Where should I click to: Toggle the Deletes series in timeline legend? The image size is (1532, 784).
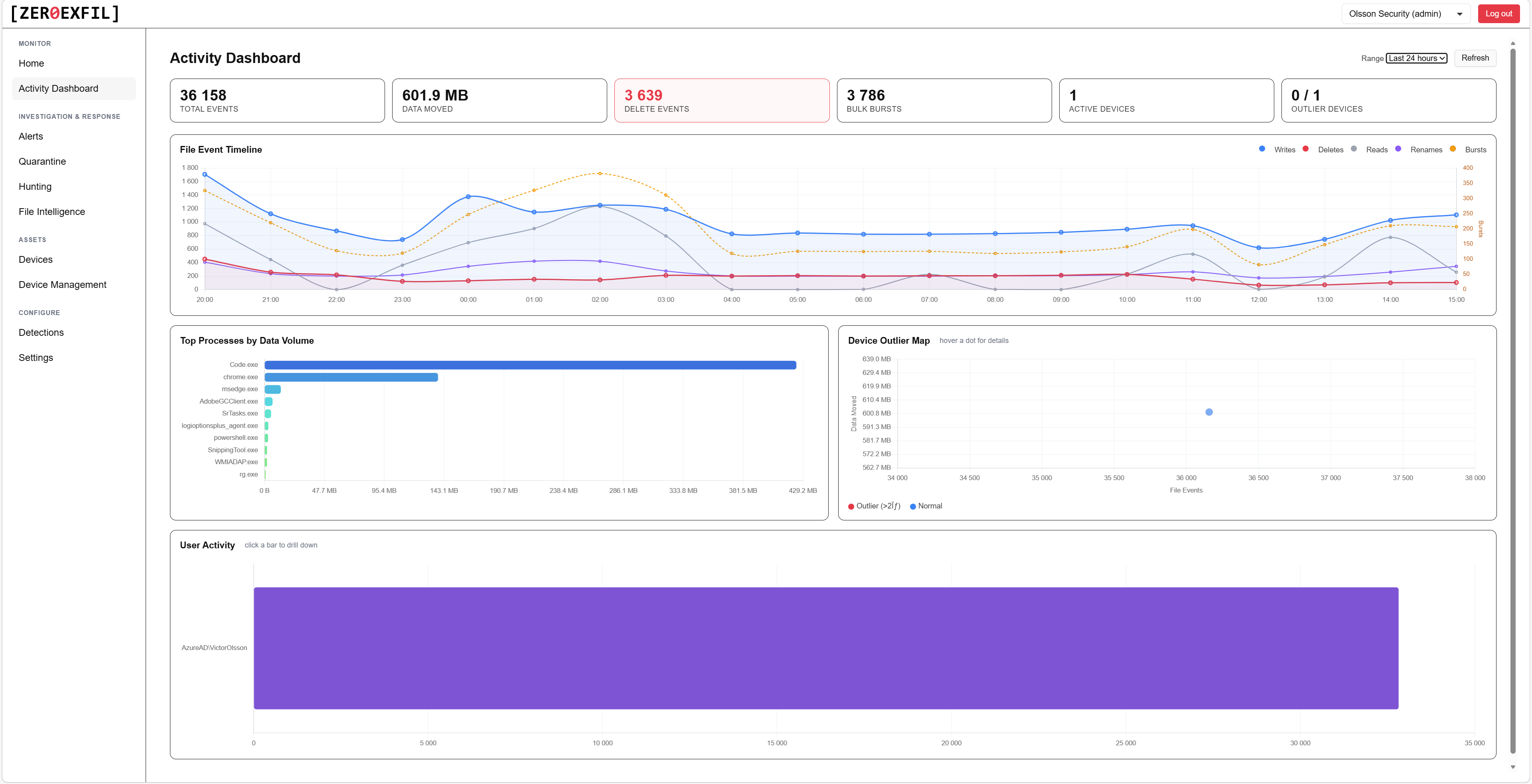1325,149
